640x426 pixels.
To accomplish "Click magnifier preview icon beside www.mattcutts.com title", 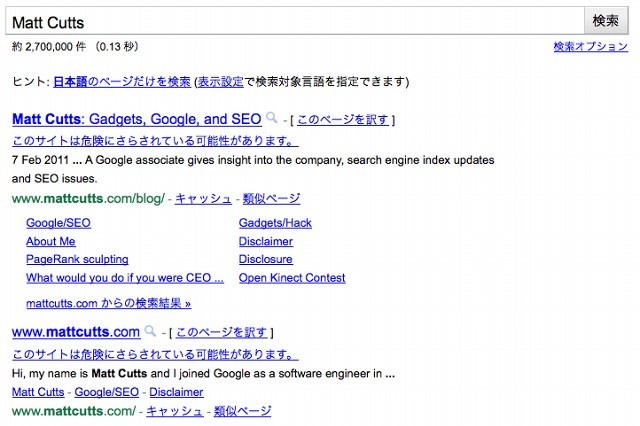I will 150,331.
